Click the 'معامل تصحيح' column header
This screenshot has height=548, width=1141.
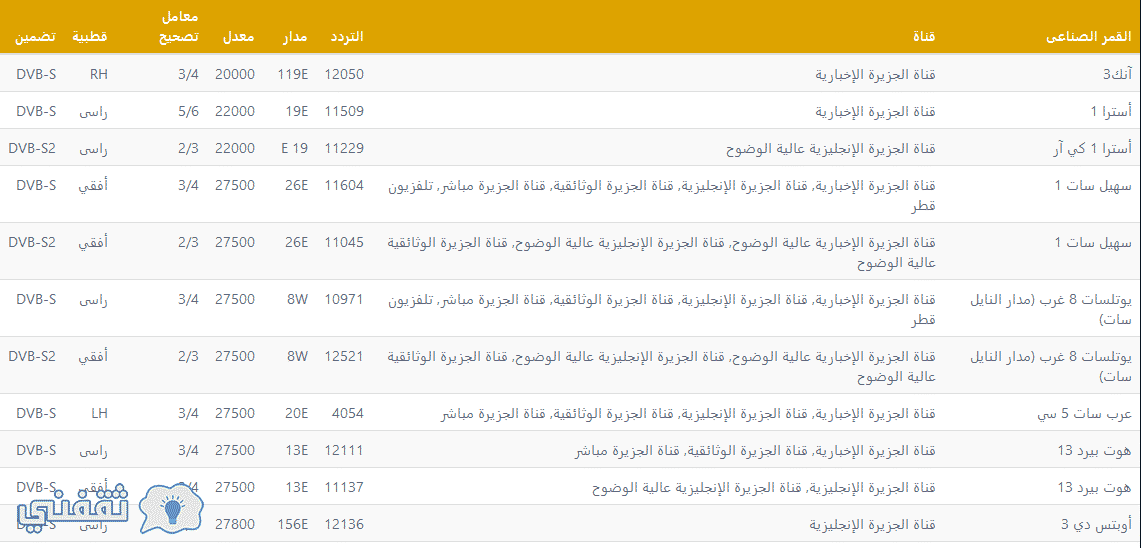(x=178, y=26)
